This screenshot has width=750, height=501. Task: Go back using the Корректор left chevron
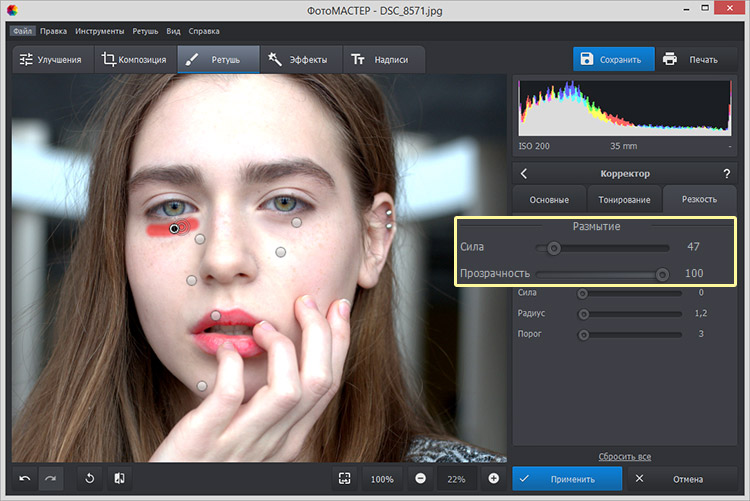click(x=524, y=174)
